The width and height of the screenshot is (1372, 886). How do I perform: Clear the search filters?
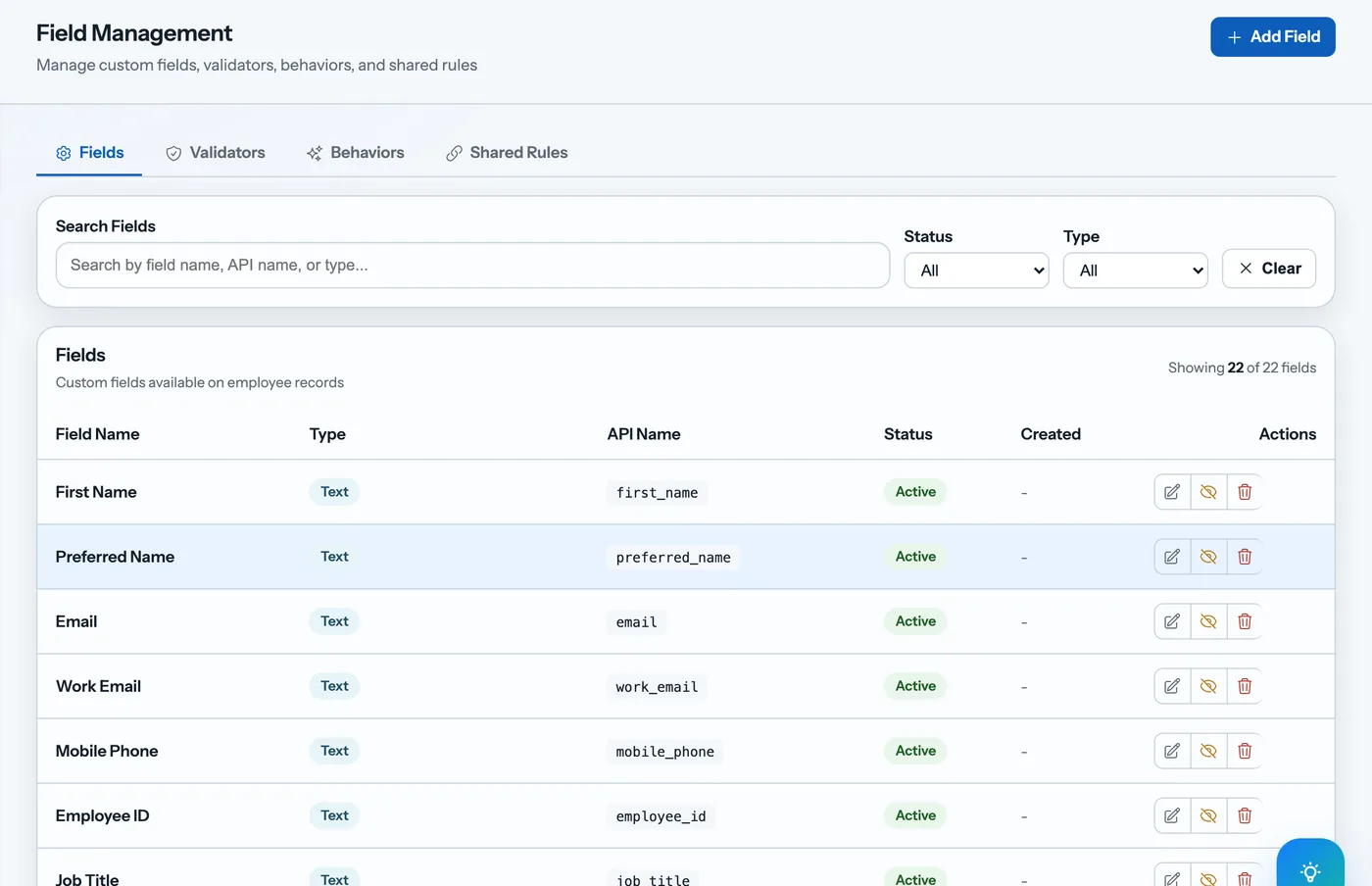pos(1268,269)
